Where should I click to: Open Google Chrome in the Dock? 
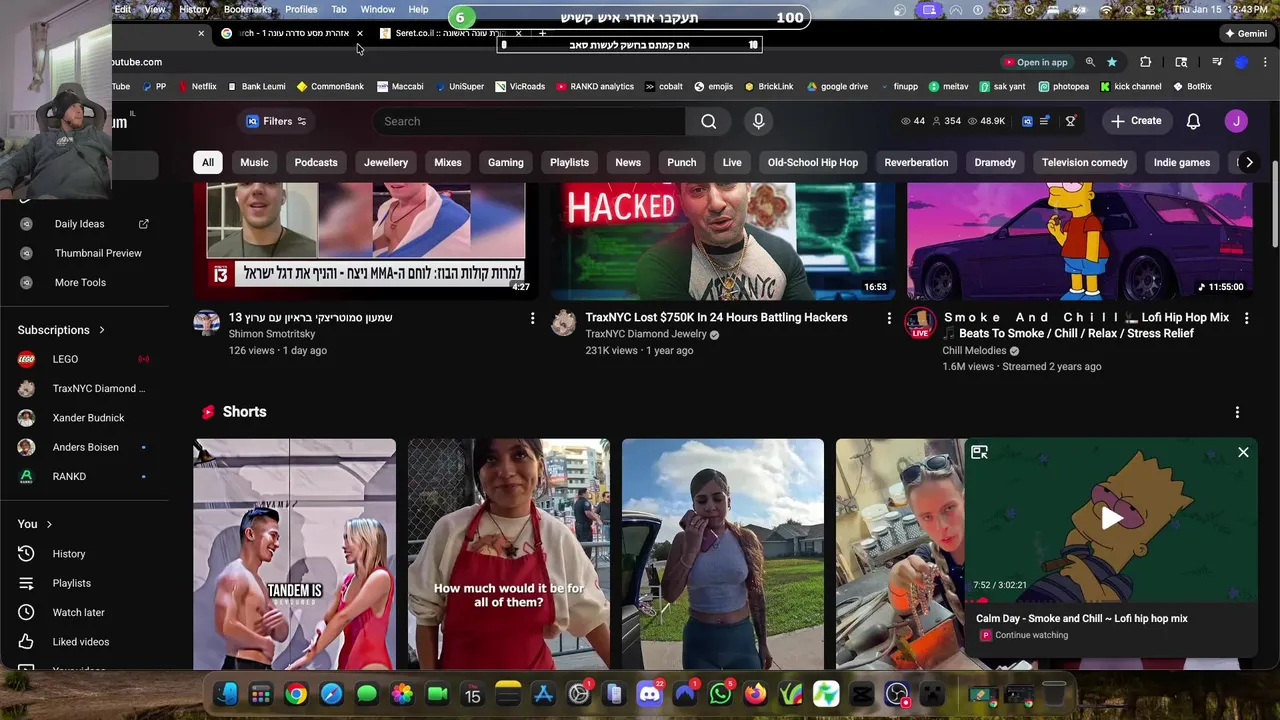(x=296, y=694)
